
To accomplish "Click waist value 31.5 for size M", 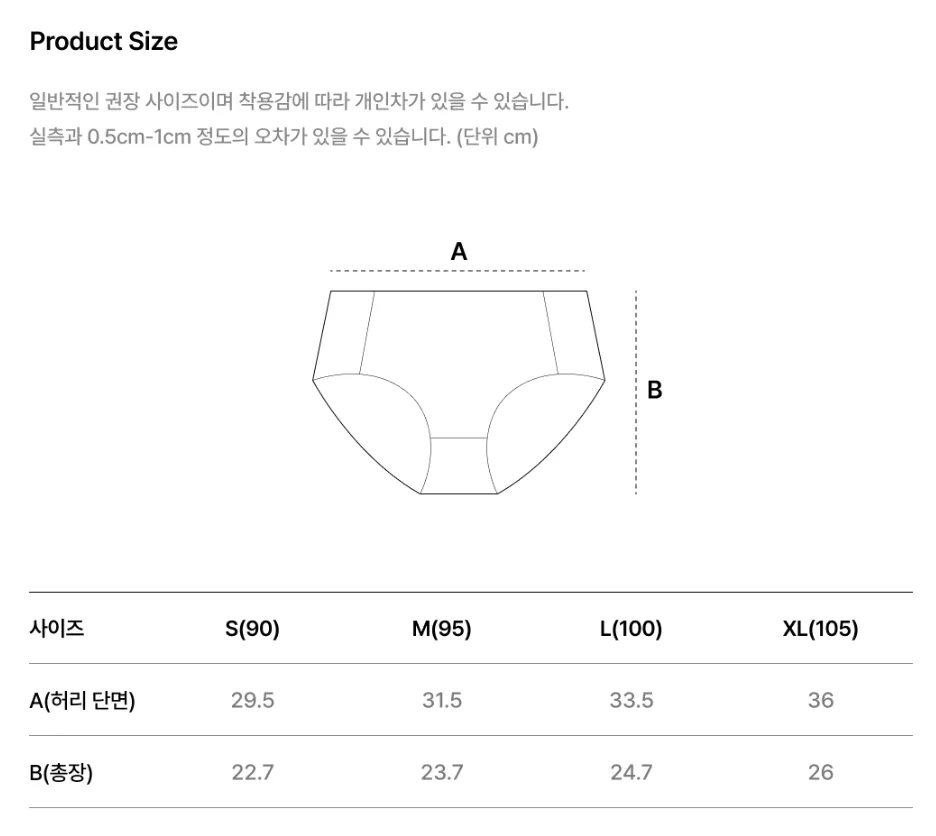I will [x=442, y=700].
